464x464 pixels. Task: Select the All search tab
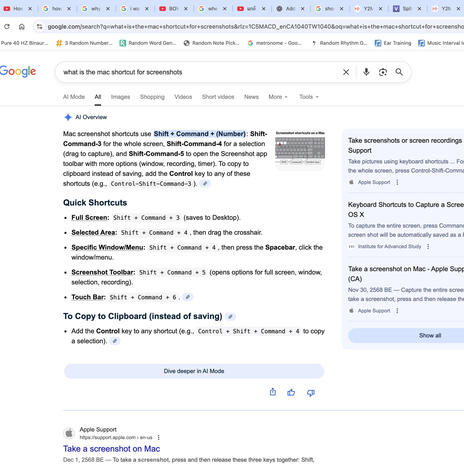pyautogui.click(x=98, y=97)
